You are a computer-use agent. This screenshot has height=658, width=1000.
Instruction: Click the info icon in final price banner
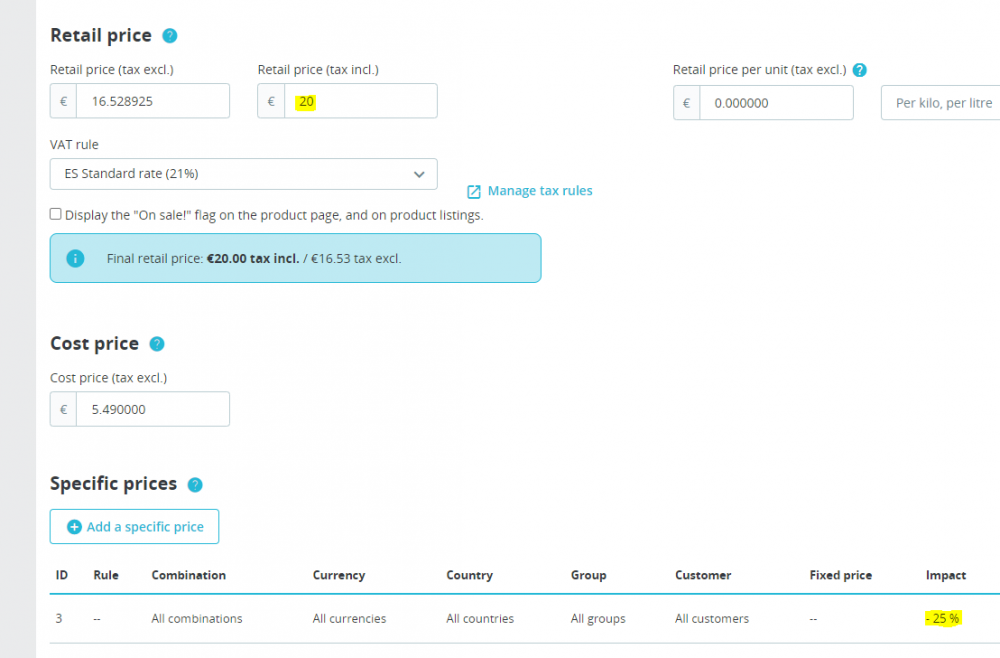coord(75,258)
